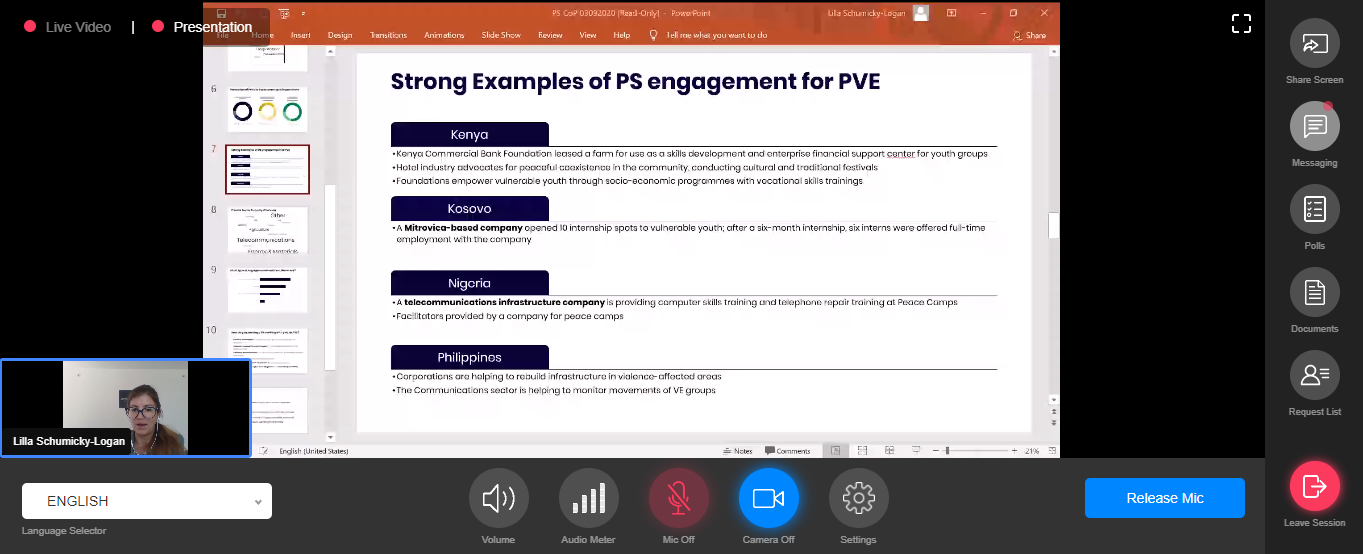Select slide 7 thumbnail

267,169
